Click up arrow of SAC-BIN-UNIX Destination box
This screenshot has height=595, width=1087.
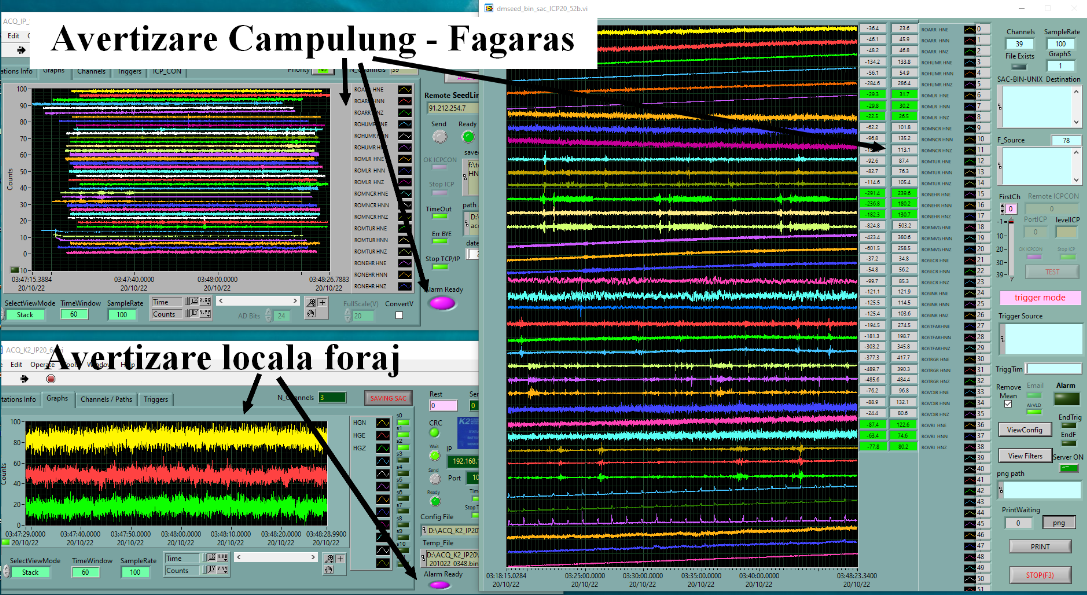(1075, 92)
